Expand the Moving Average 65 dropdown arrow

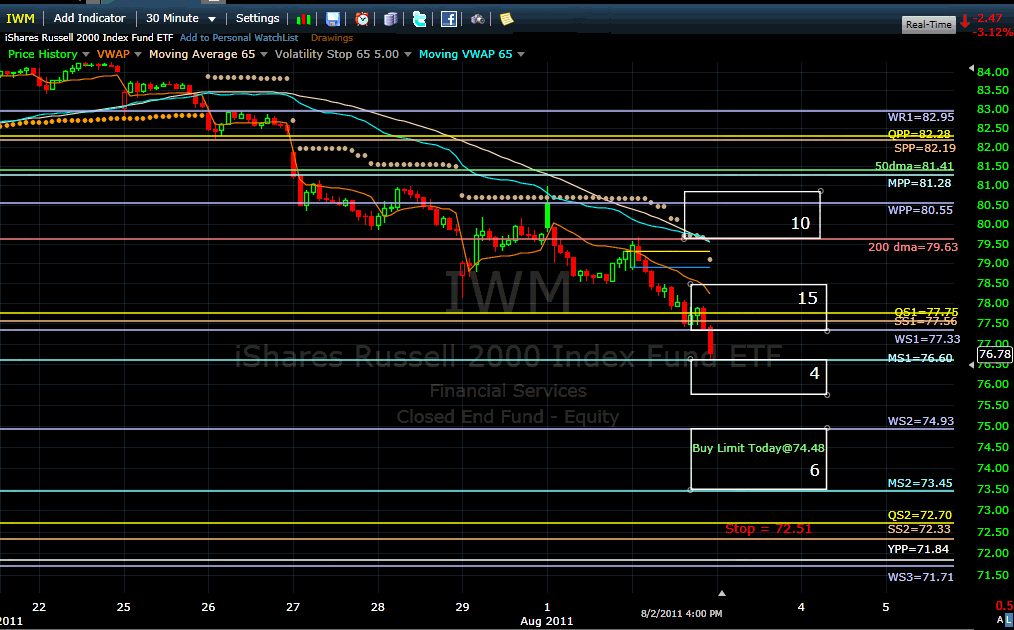(x=262, y=54)
